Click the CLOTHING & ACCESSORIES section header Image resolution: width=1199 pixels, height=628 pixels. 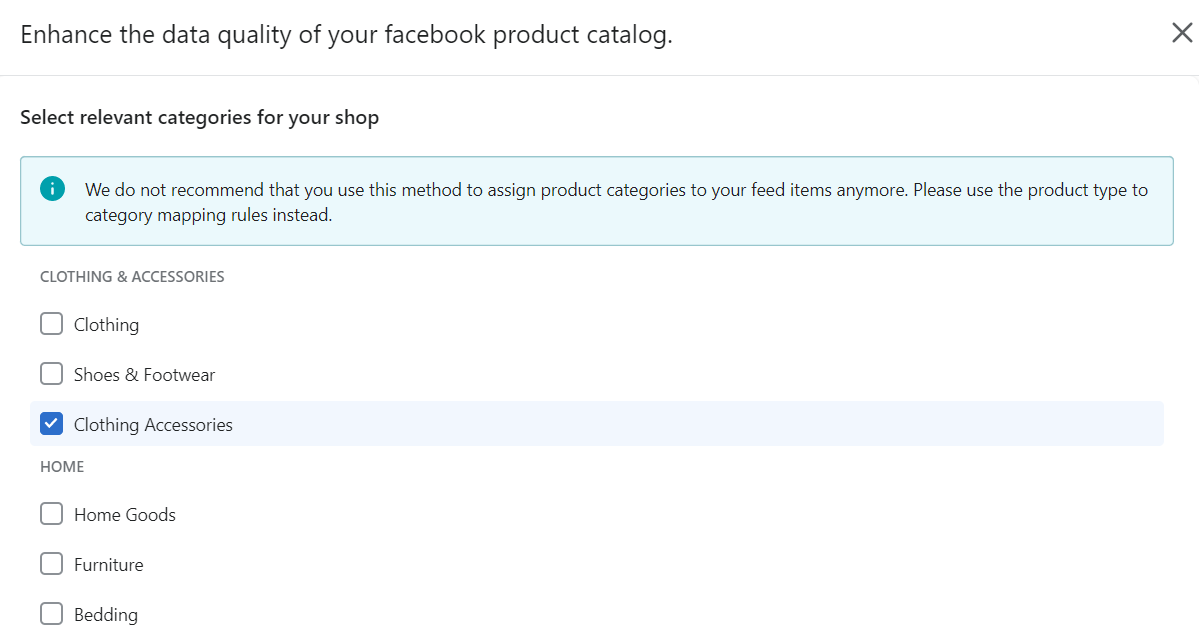(x=132, y=277)
